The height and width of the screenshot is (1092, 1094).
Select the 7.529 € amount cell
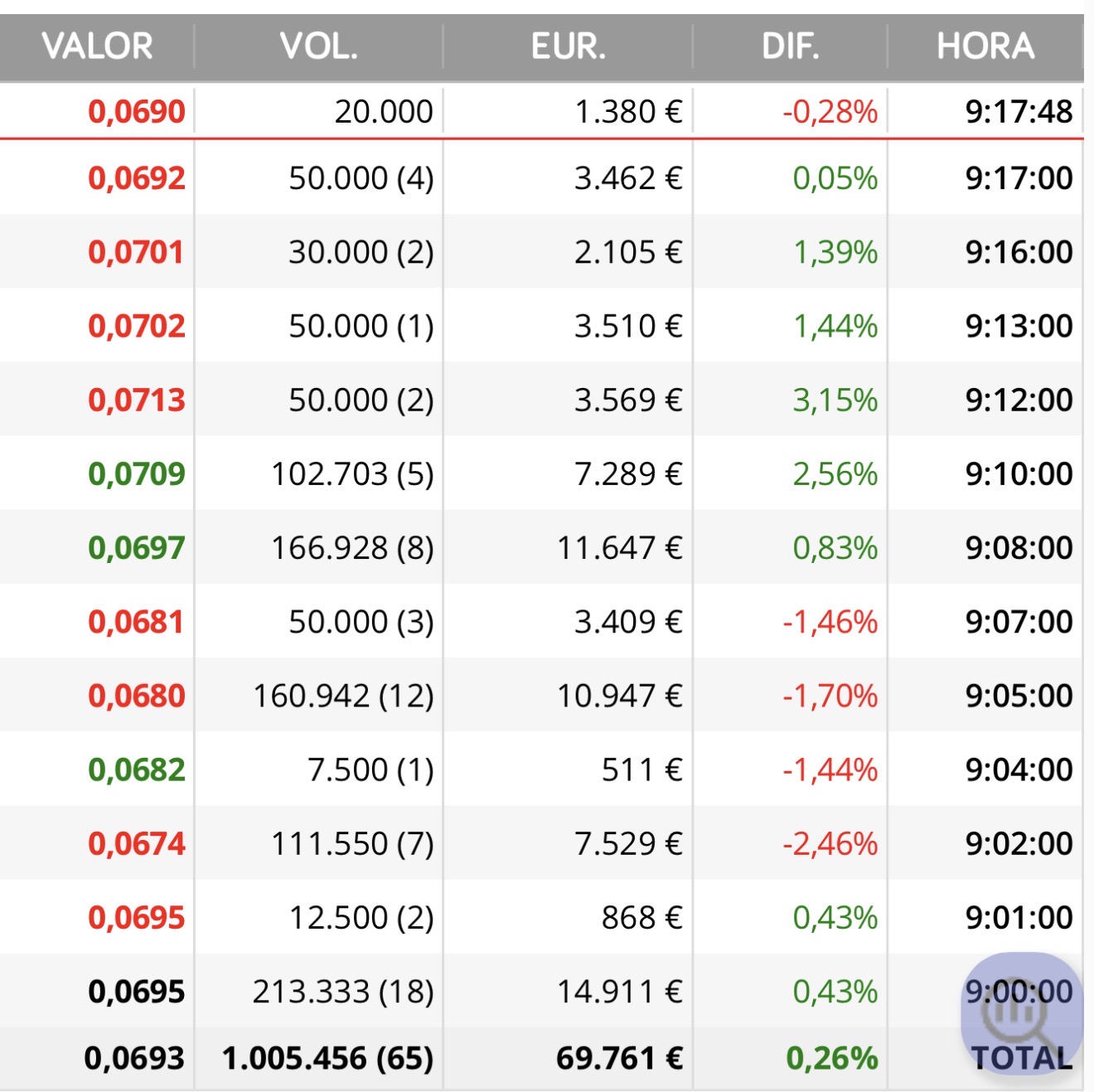coord(629,843)
